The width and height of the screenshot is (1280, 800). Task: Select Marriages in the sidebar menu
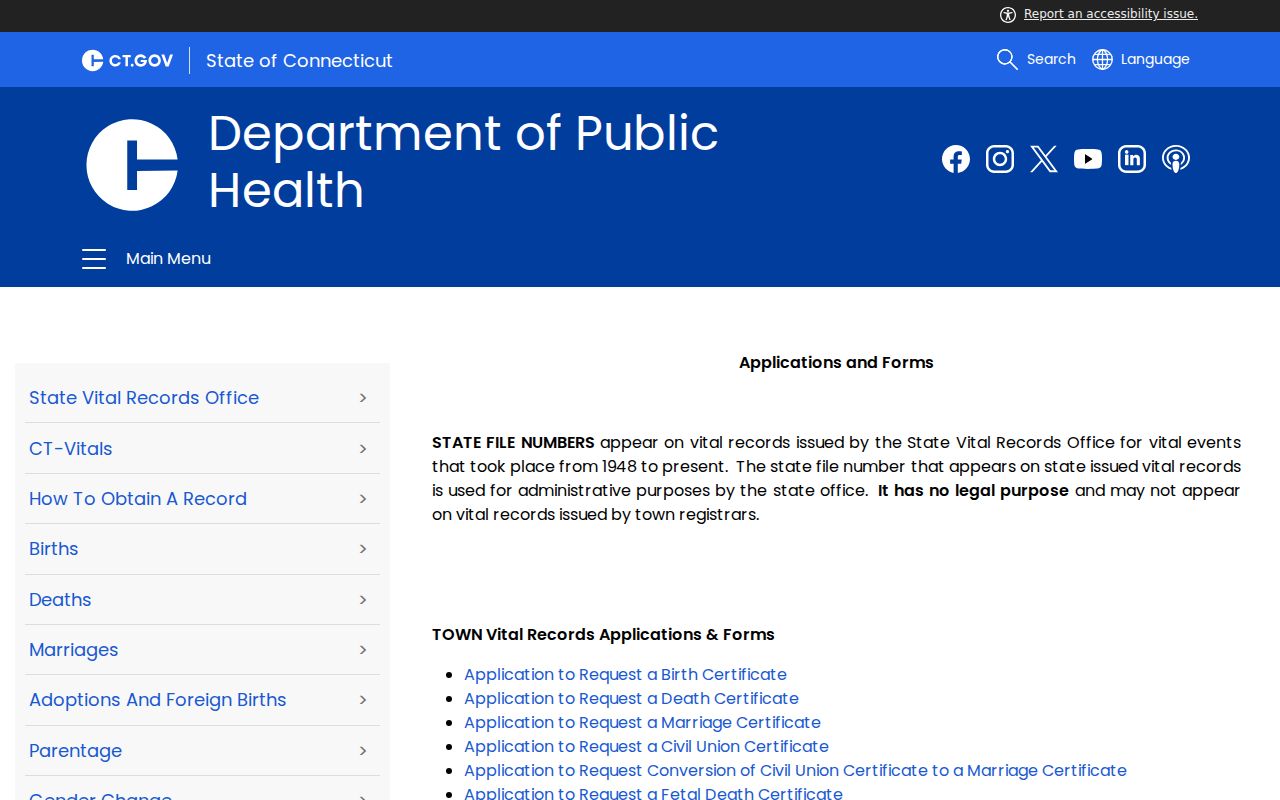pos(74,650)
